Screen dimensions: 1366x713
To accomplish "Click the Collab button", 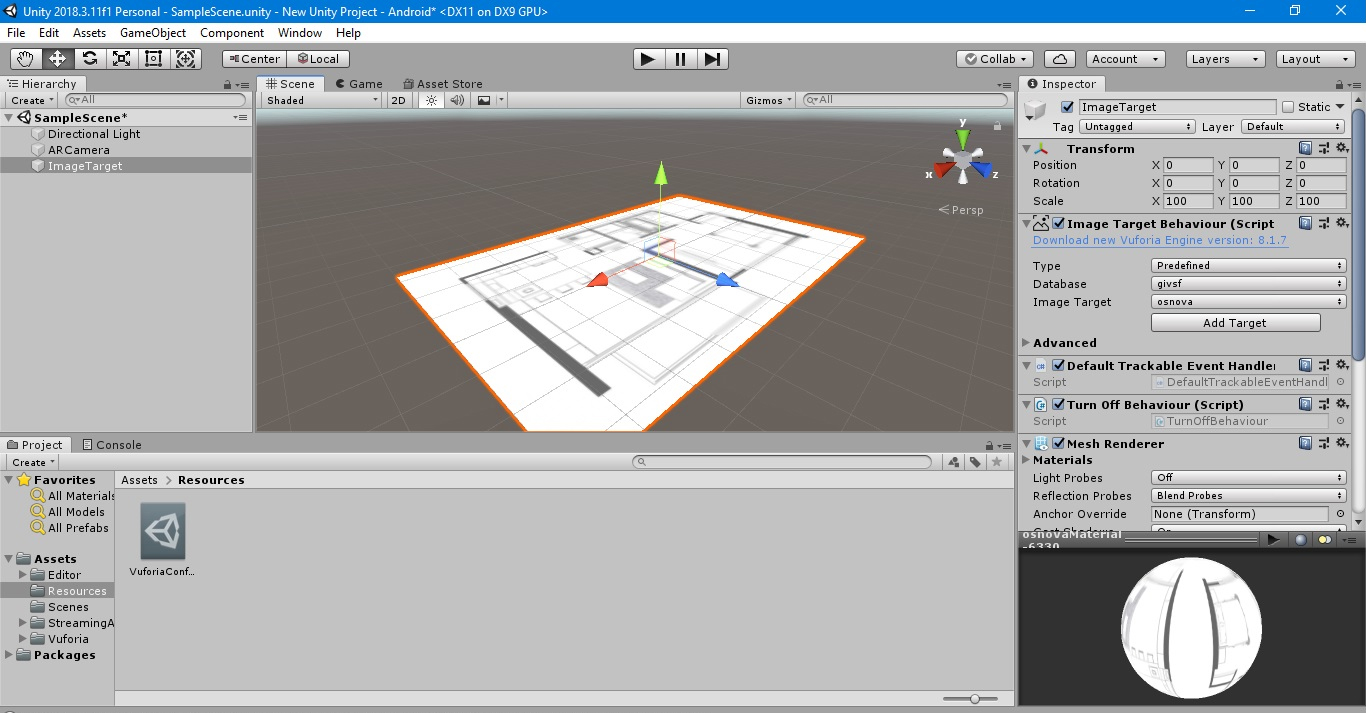I will click(x=994, y=59).
